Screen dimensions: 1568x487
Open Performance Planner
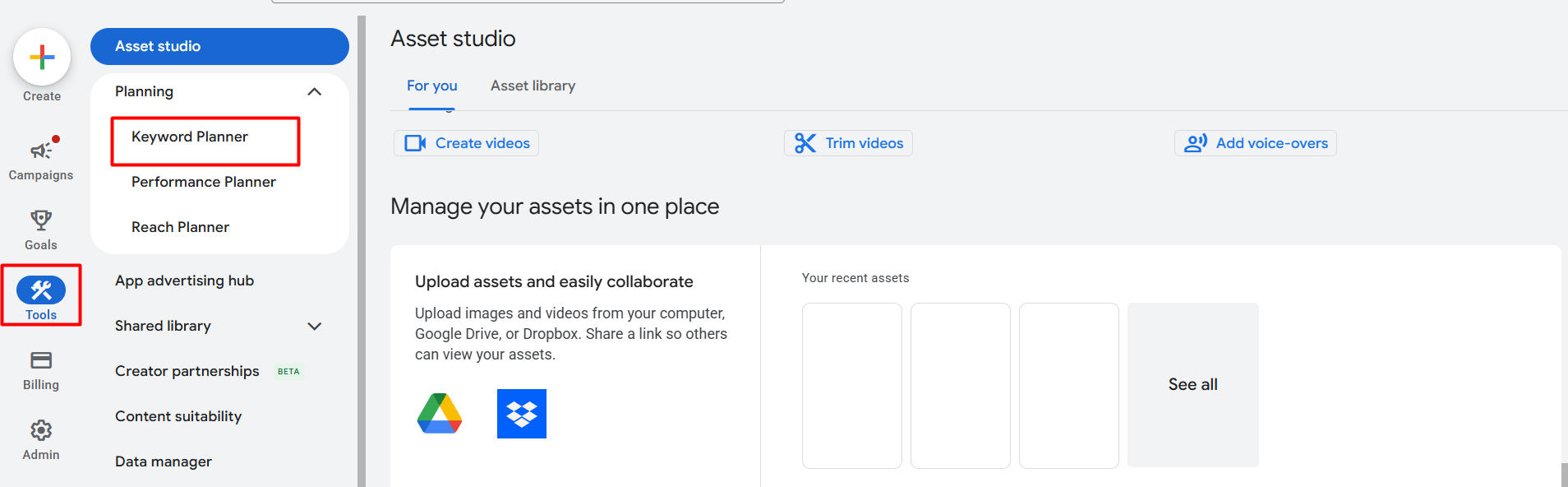point(204,182)
